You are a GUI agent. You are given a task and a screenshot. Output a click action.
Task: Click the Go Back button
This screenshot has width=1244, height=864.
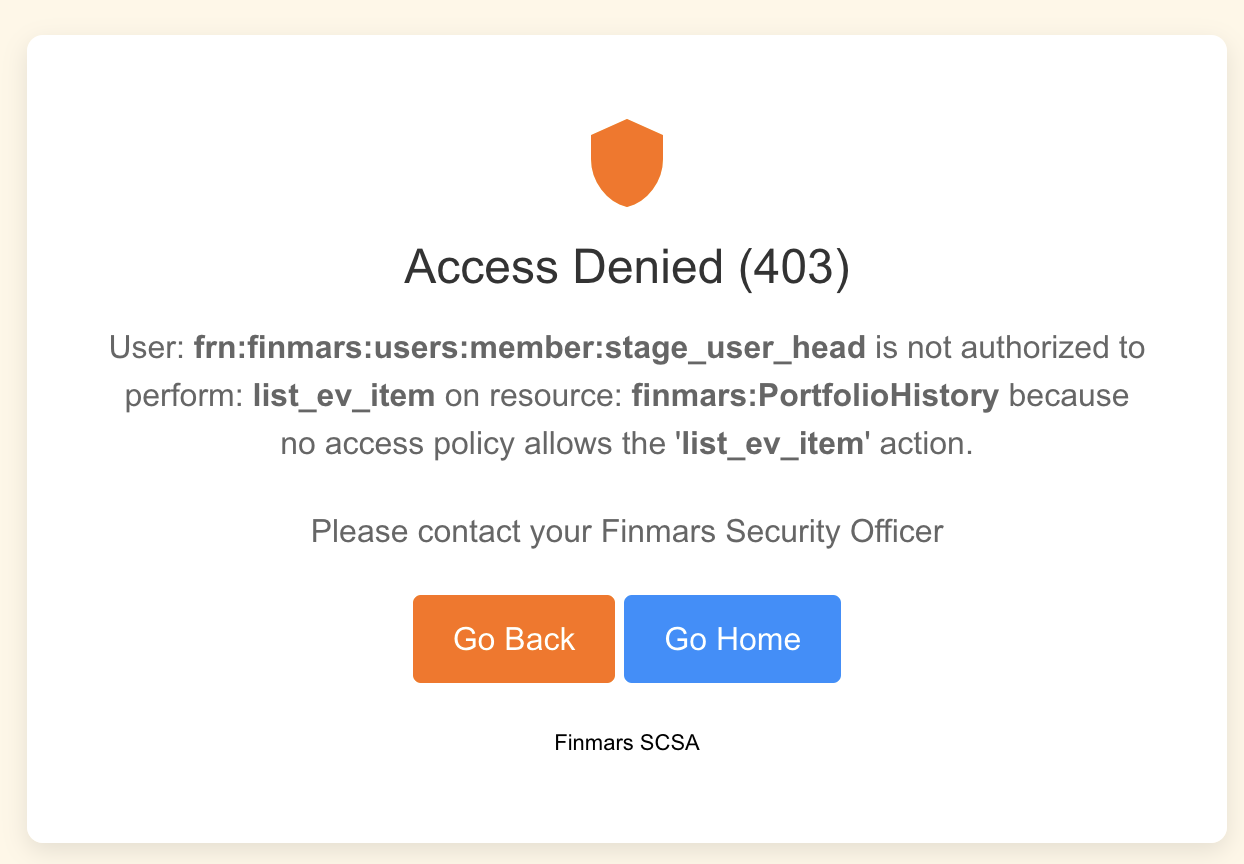click(514, 639)
